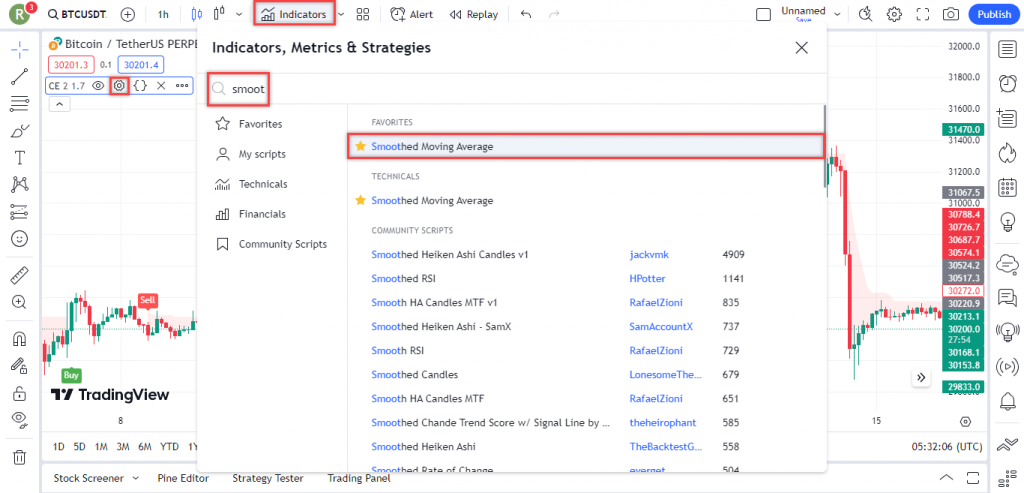The height and width of the screenshot is (493, 1024).
Task: Click the Publish button
Action: pos(994,14)
